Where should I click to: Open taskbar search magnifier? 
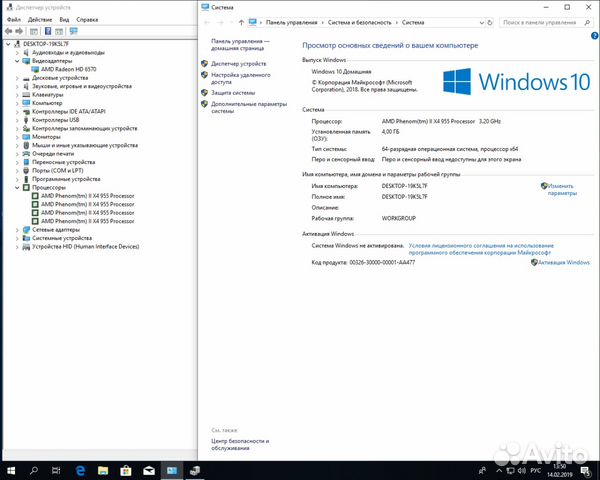[34, 470]
